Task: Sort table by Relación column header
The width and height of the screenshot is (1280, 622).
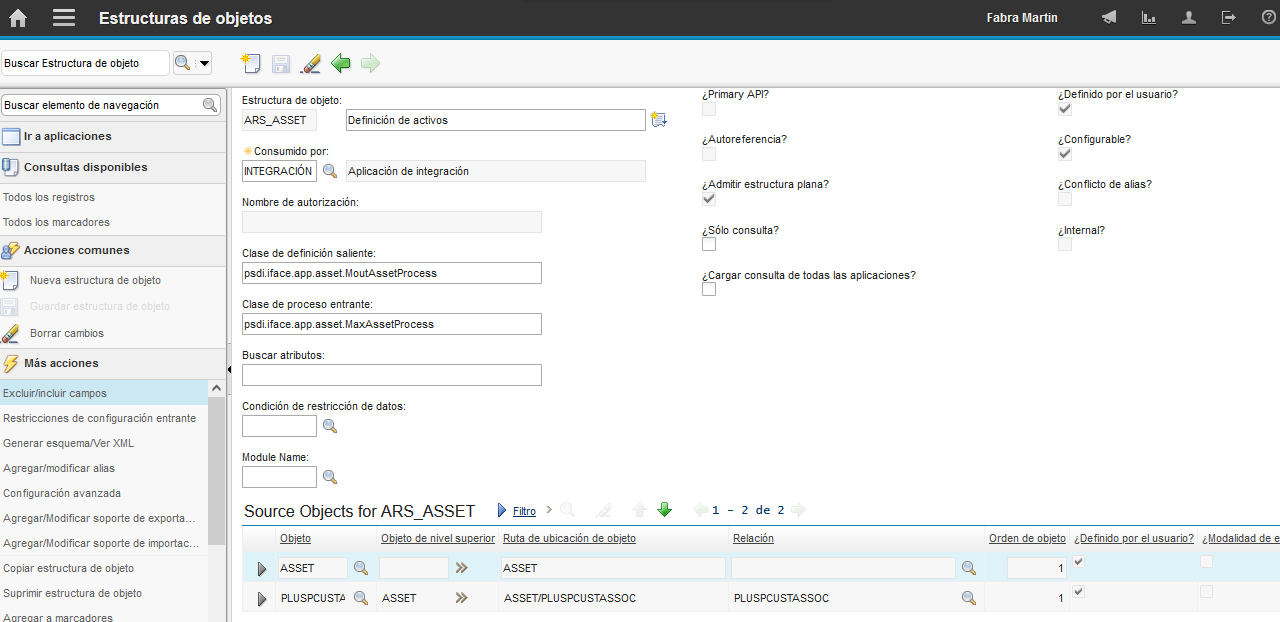Action: click(x=753, y=538)
